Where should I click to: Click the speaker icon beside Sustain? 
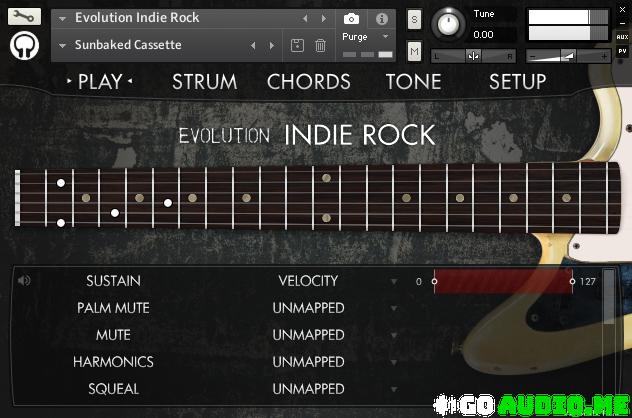(x=24, y=281)
